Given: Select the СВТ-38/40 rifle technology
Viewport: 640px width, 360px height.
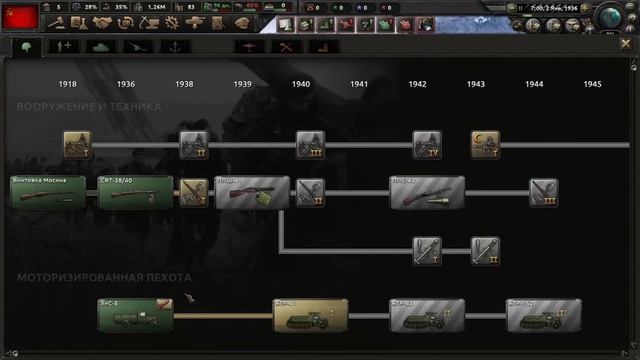Looking at the screenshot, I should tap(136, 193).
